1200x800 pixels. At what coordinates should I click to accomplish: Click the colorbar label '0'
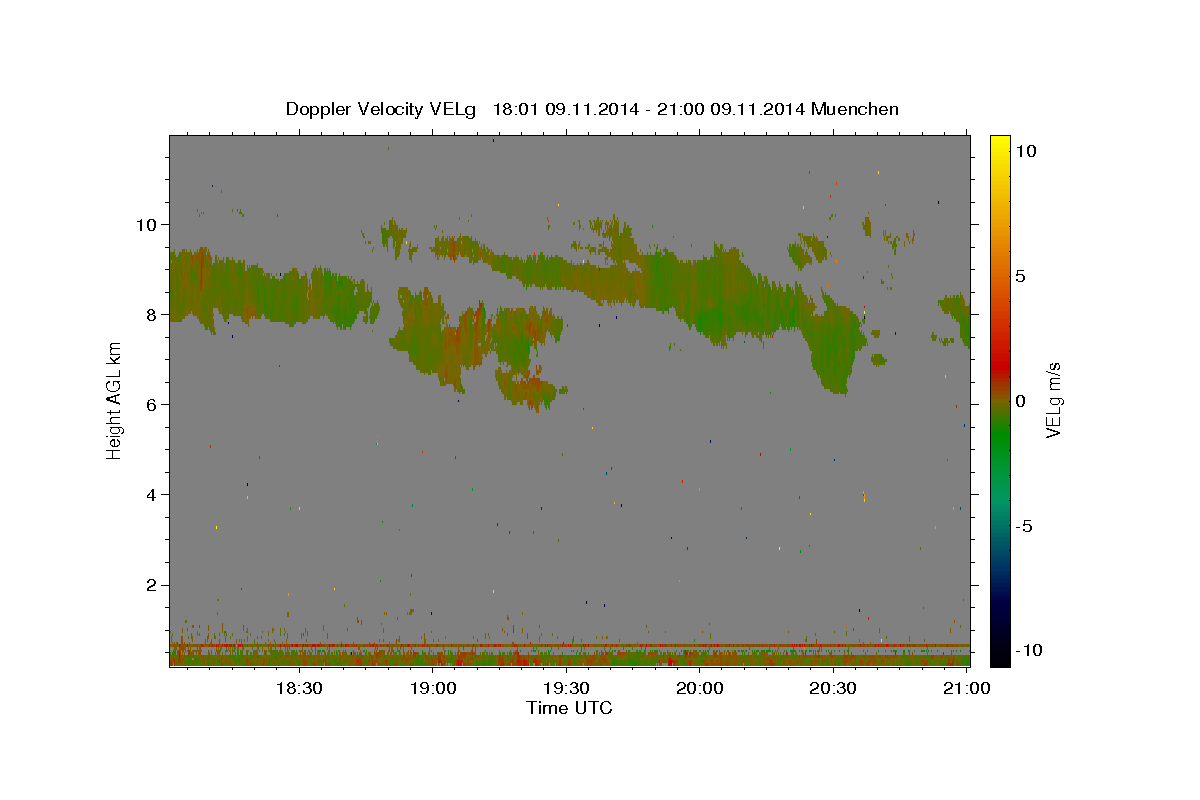[x=1020, y=400]
